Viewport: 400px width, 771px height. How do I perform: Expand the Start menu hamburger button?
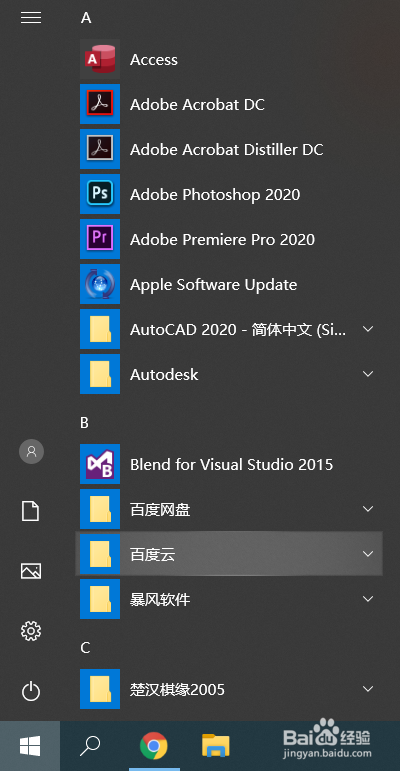31,18
